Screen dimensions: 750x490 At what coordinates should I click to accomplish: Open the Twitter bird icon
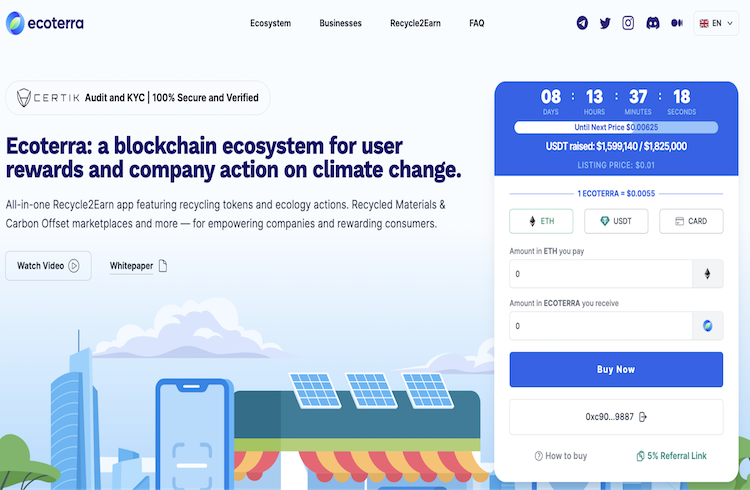tap(605, 23)
